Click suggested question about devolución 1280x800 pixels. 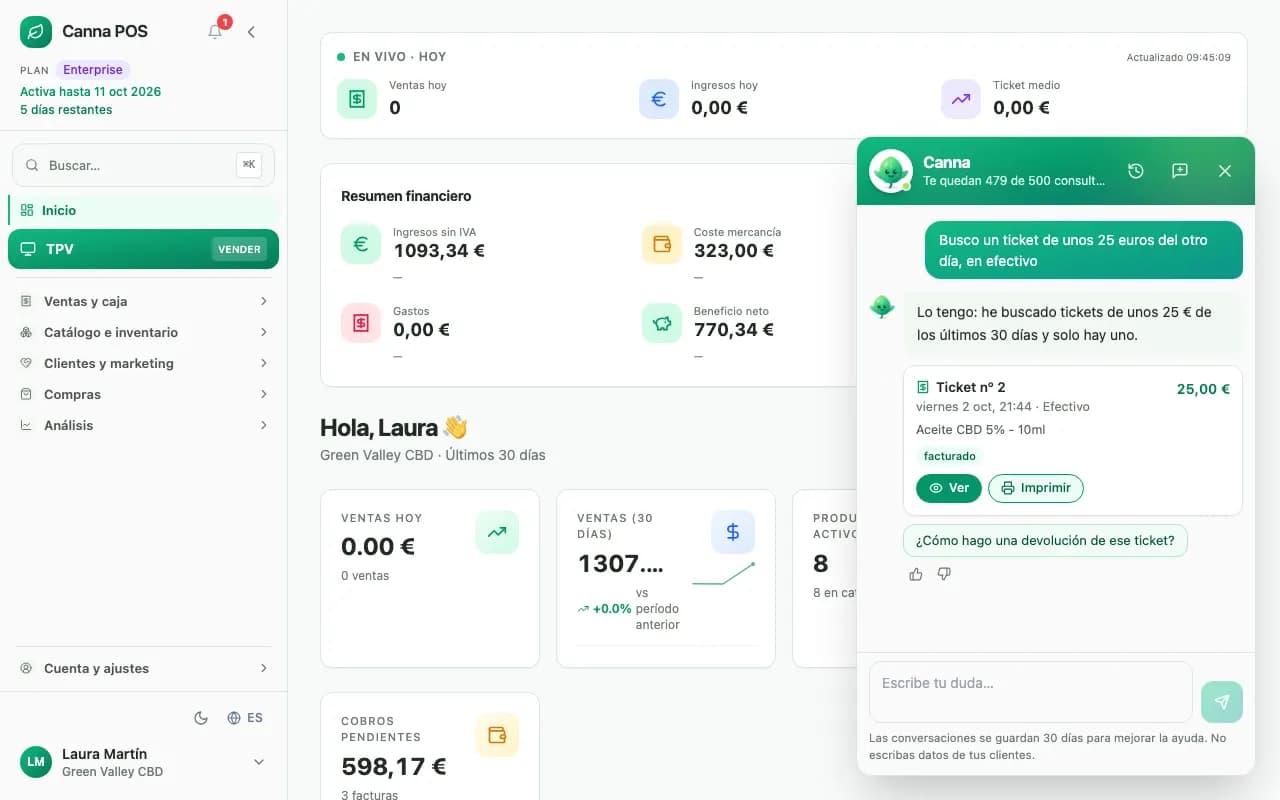1045,540
